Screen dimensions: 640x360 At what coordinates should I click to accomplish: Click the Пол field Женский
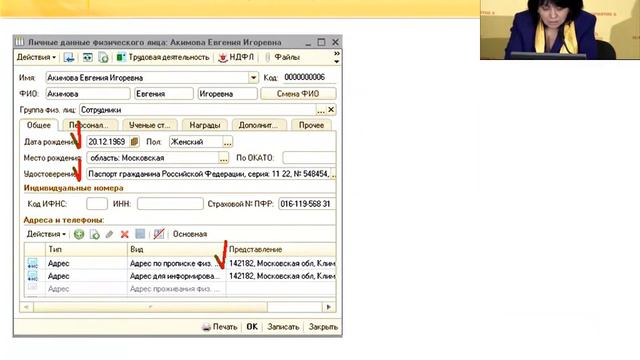point(196,142)
